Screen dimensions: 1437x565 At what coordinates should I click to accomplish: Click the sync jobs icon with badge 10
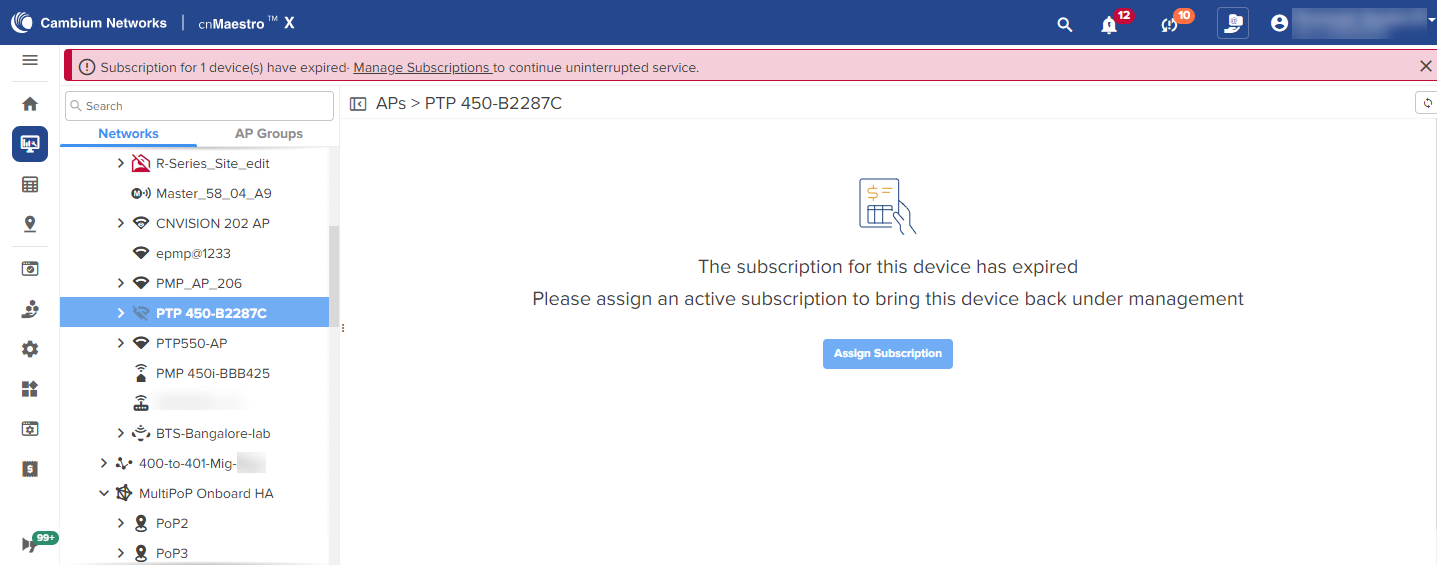click(1169, 24)
